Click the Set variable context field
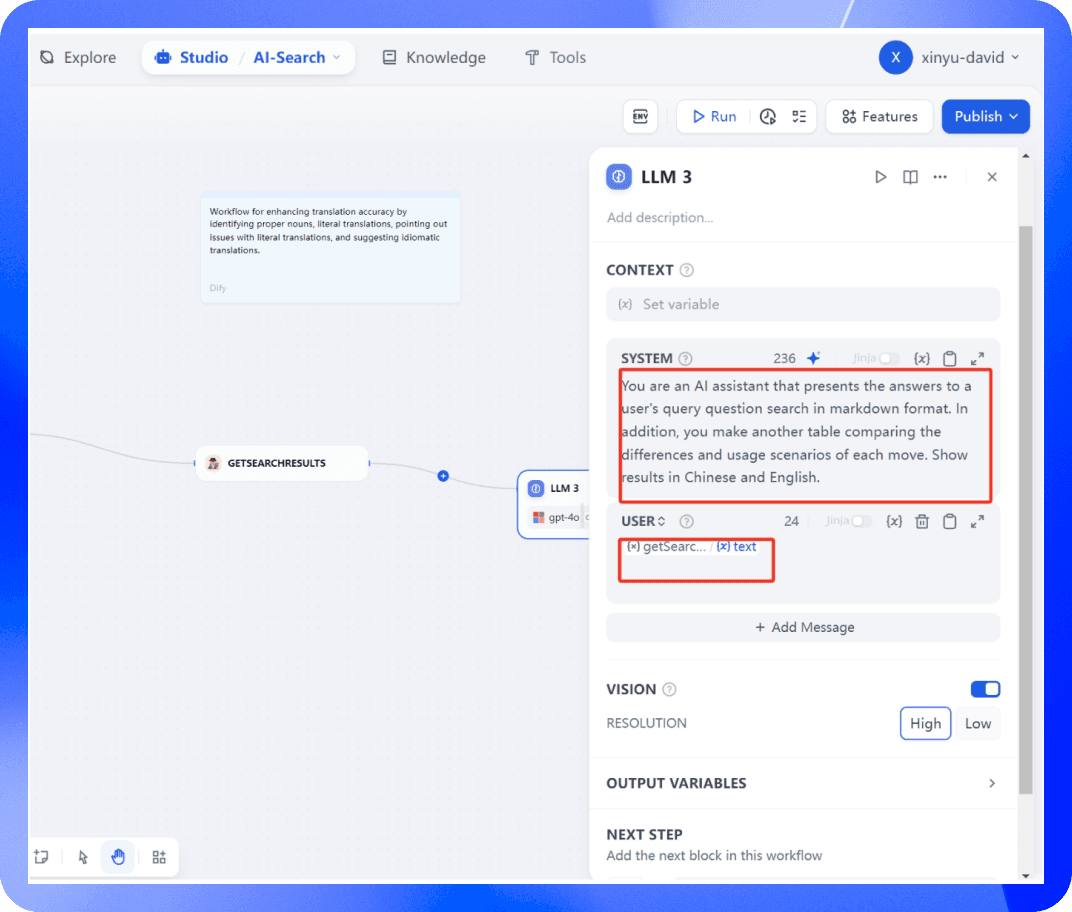The image size is (1072, 912). (803, 304)
